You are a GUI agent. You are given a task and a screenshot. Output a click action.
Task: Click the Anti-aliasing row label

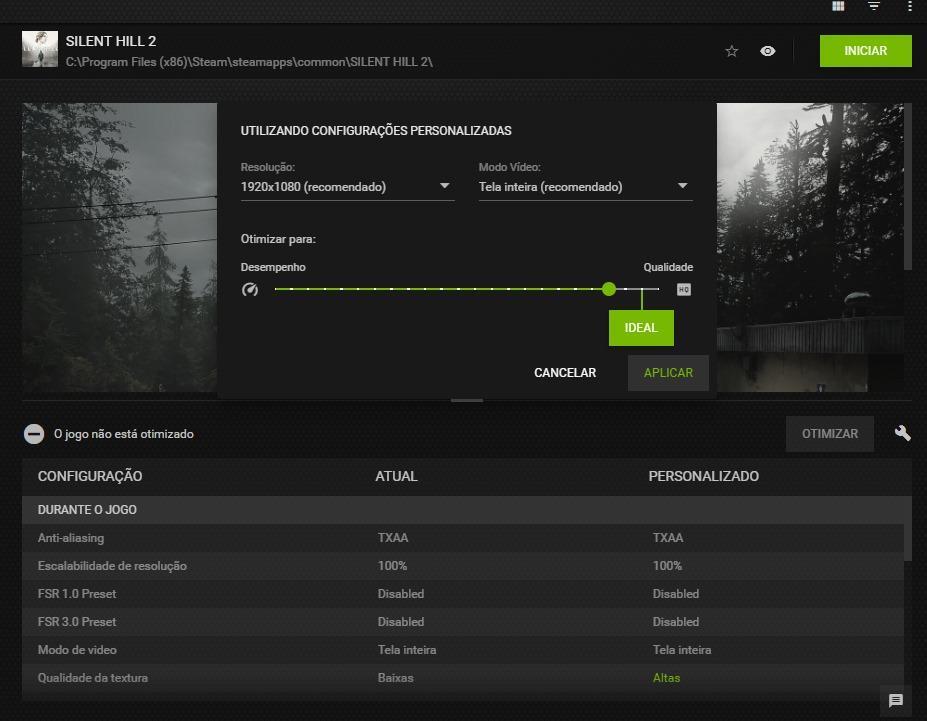click(x=71, y=538)
